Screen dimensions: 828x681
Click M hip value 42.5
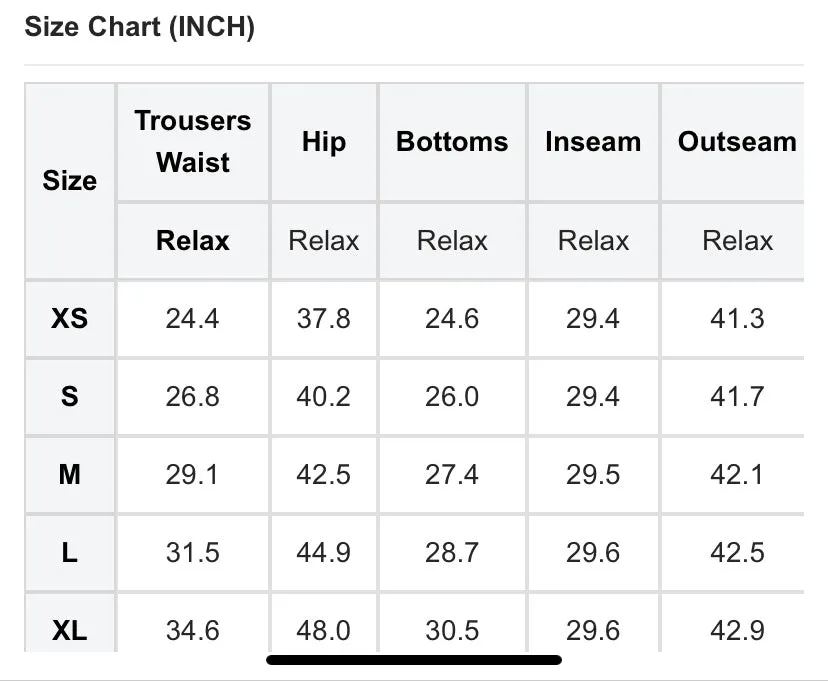[x=323, y=474]
